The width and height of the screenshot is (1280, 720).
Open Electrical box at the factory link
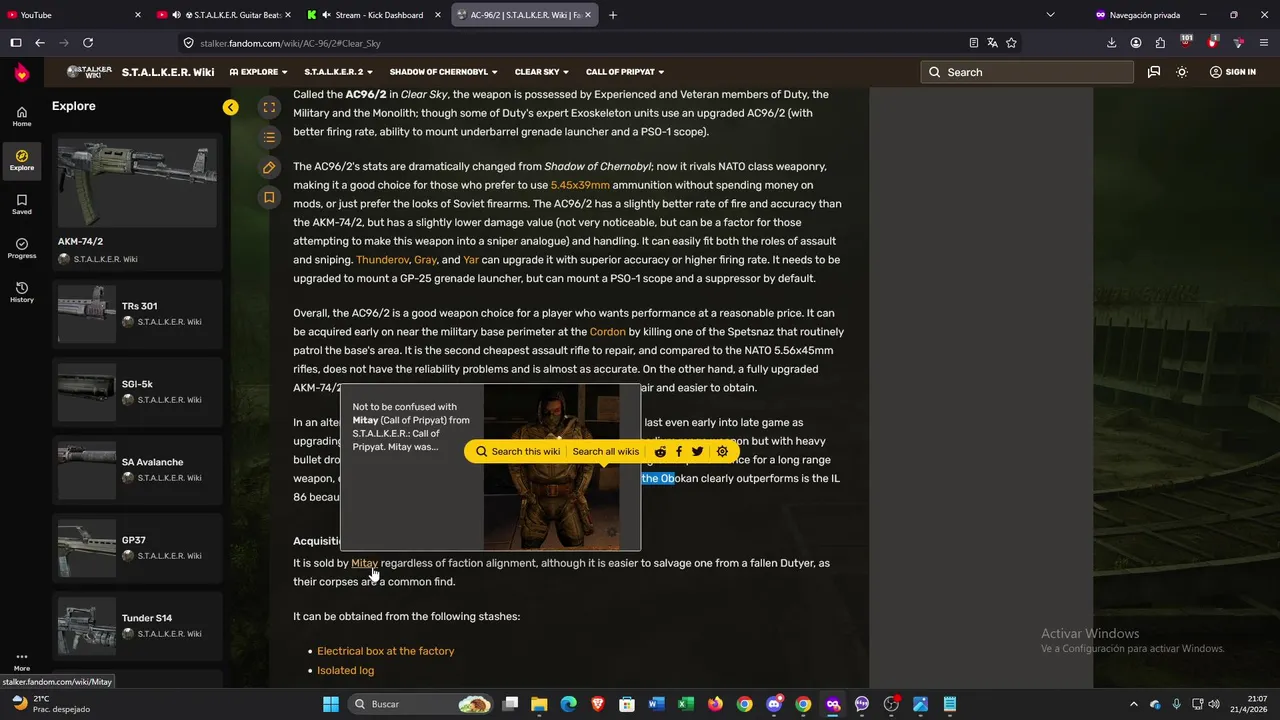(385, 651)
